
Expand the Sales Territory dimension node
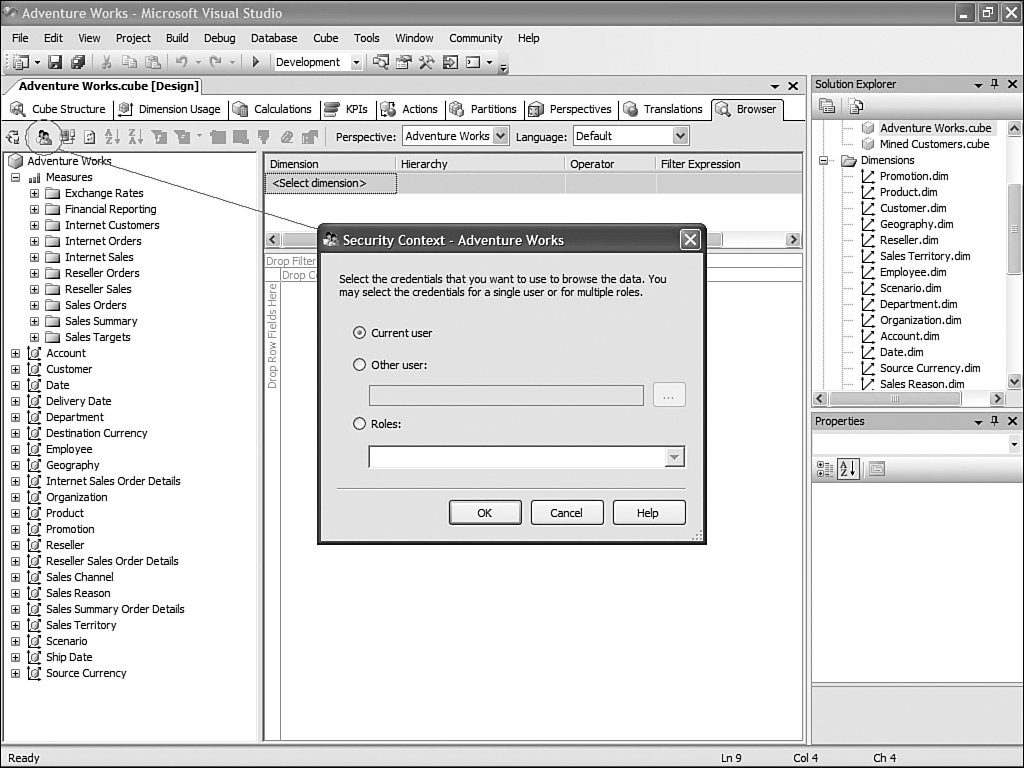[16, 626]
